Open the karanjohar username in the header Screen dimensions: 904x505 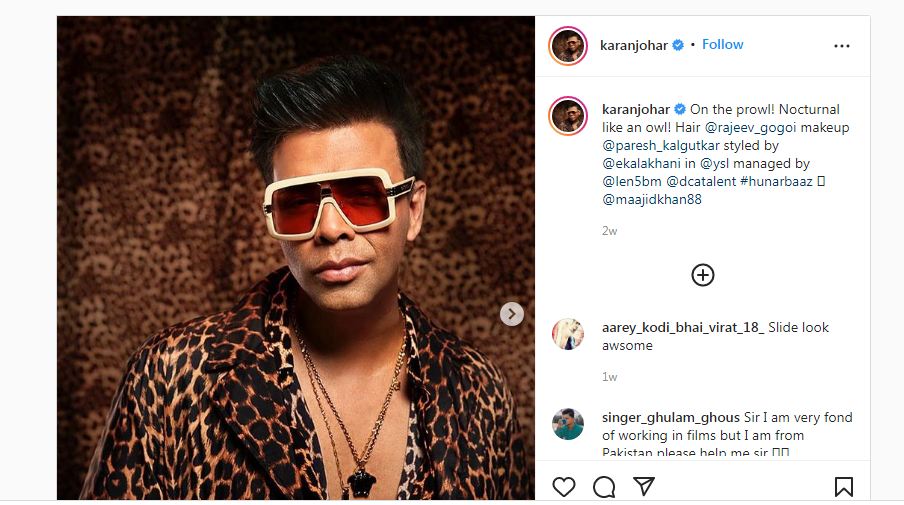[633, 45]
